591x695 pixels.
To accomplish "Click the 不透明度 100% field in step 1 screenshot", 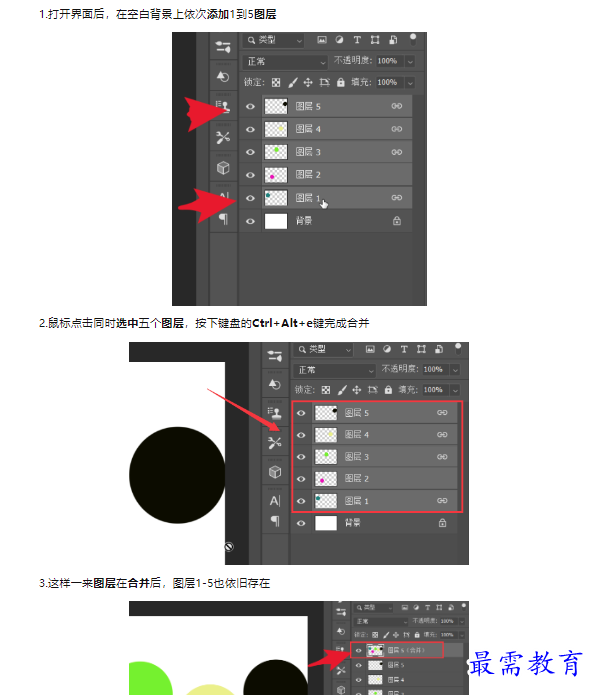I will click(x=390, y=61).
